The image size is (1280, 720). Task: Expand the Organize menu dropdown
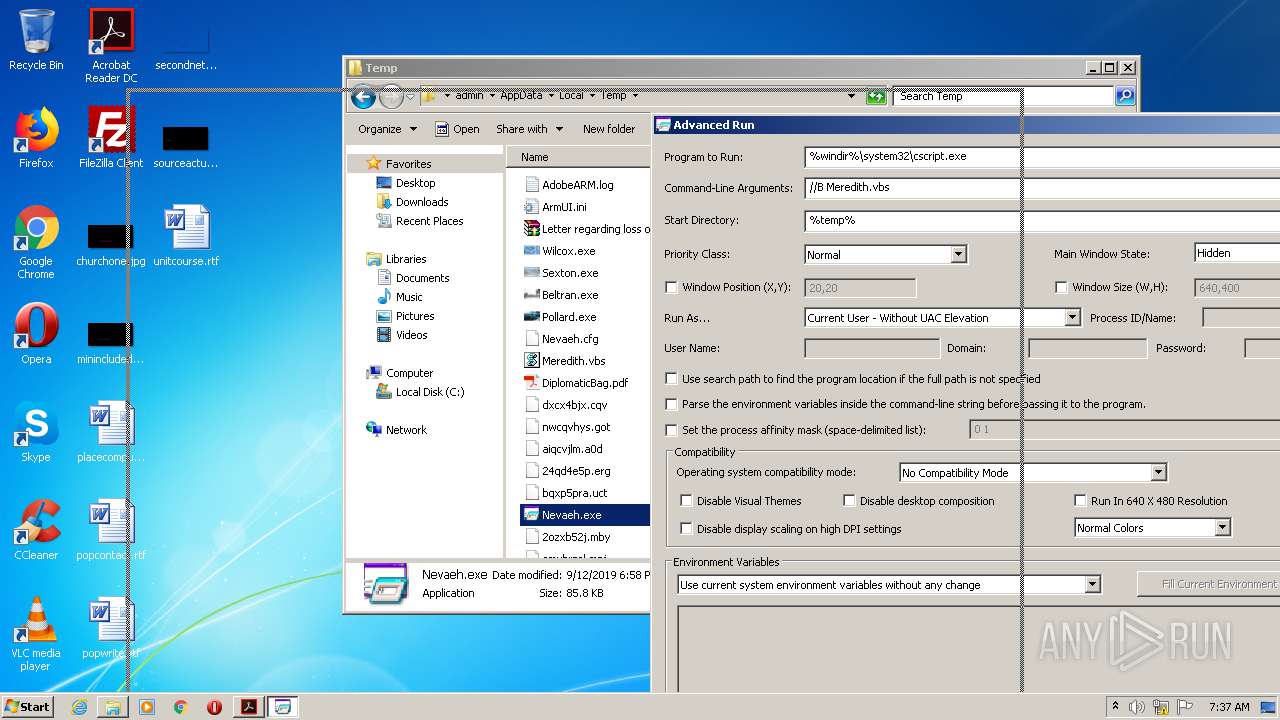(387, 129)
